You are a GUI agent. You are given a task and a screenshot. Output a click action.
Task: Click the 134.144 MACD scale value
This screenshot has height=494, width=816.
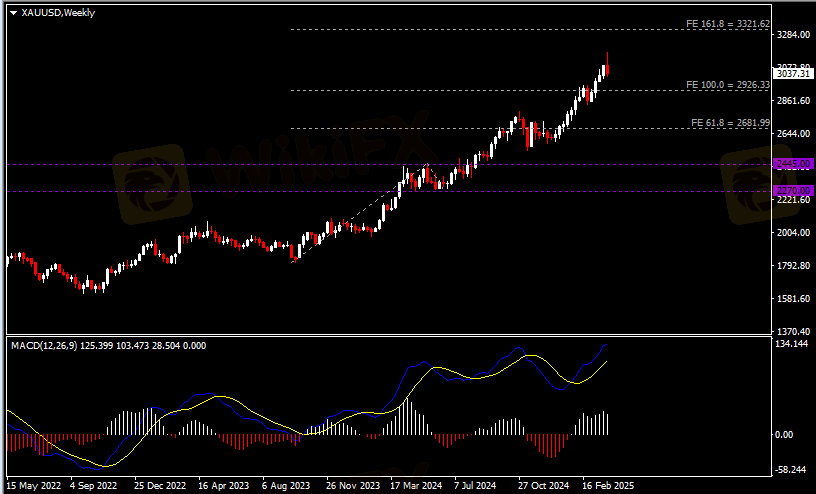tap(791, 344)
